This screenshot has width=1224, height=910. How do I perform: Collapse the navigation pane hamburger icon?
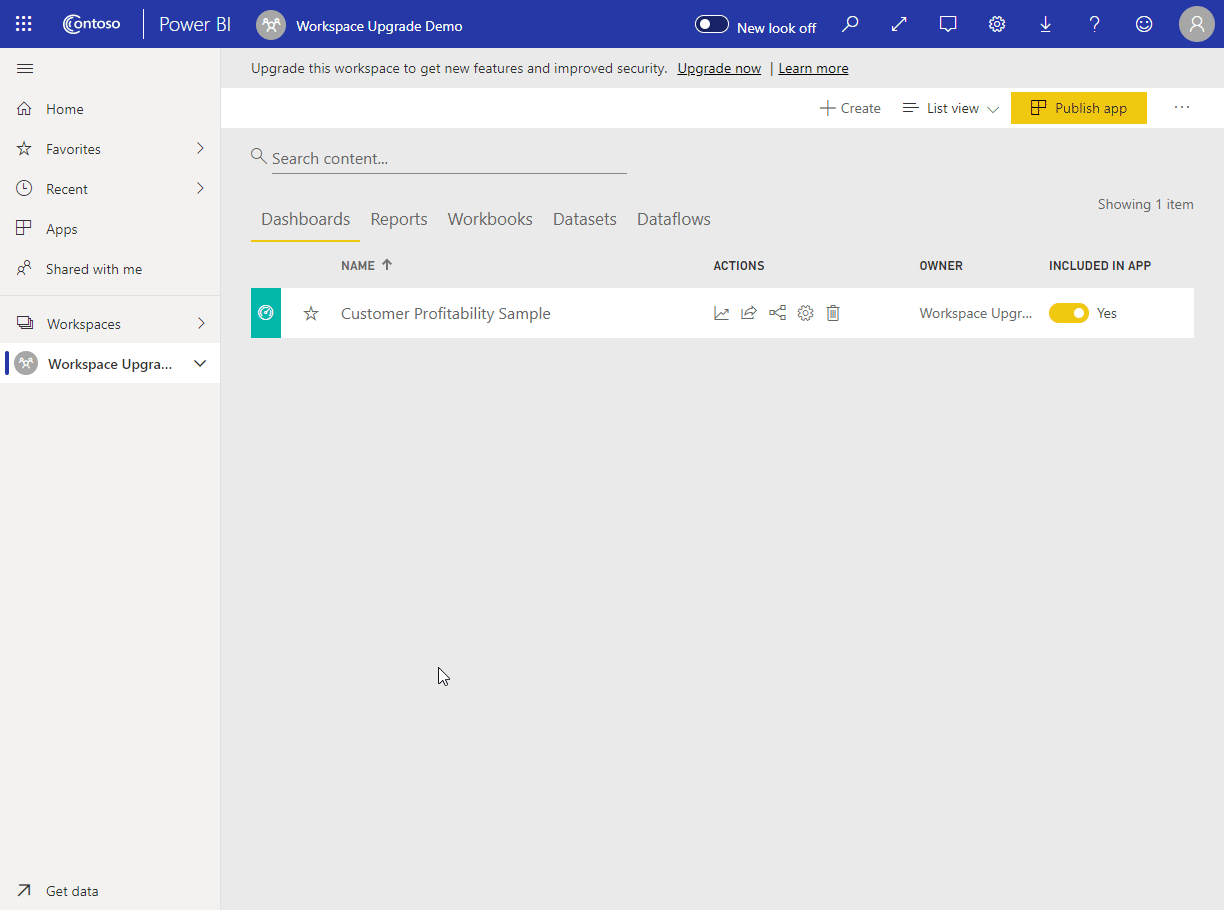tap(25, 68)
